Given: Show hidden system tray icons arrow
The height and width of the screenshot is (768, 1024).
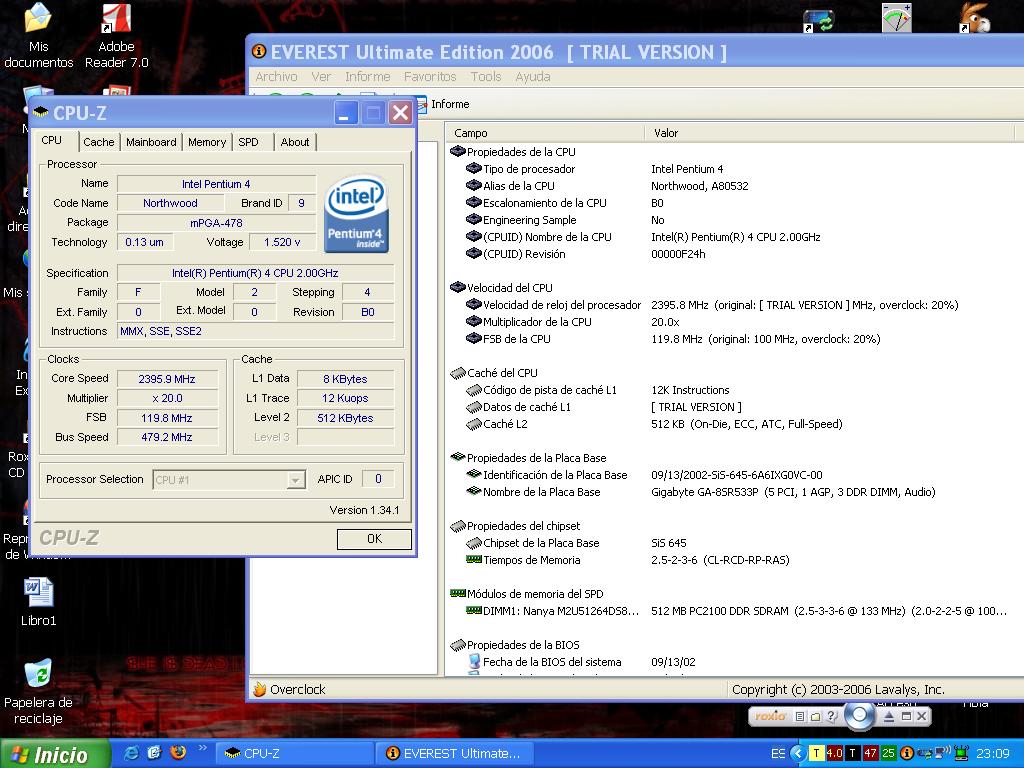Looking at the screenshot, I should (797, 753).
